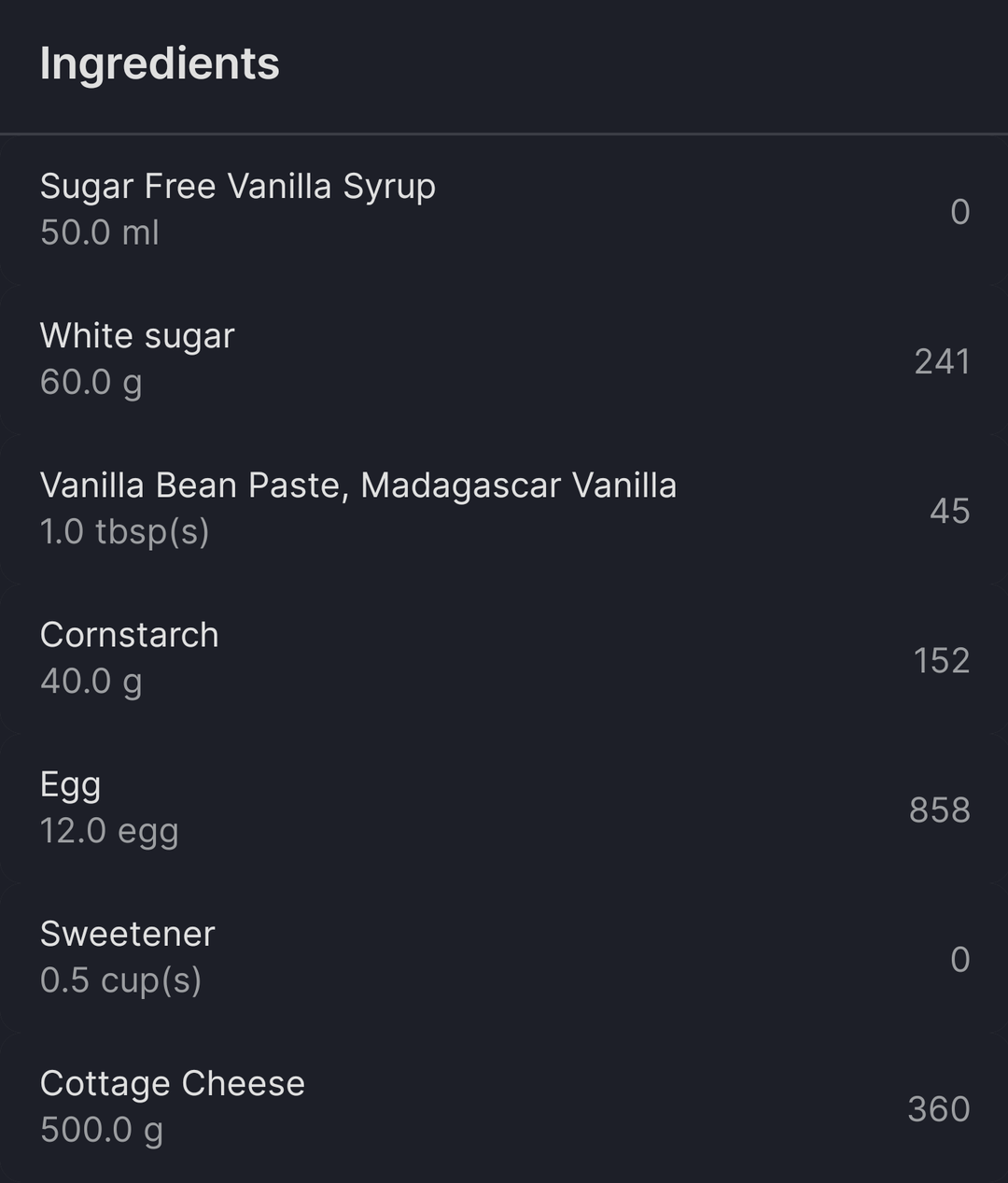Click the 45 calorie value for vanilla paste

(950, 511)
